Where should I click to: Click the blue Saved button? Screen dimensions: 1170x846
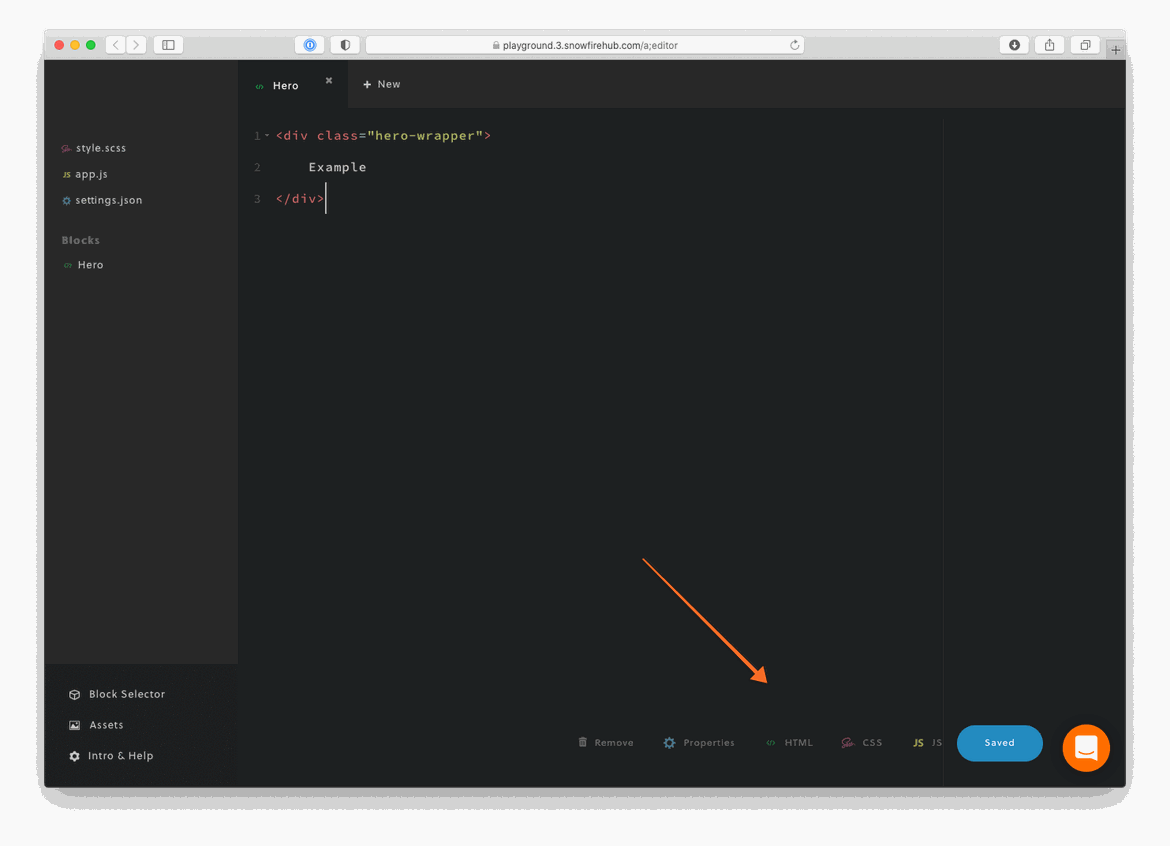tap(999, 743)
